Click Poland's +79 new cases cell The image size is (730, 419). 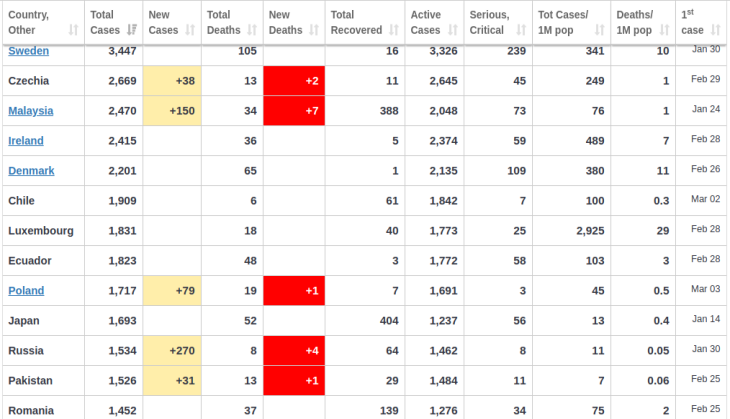(x=172, y=291)
